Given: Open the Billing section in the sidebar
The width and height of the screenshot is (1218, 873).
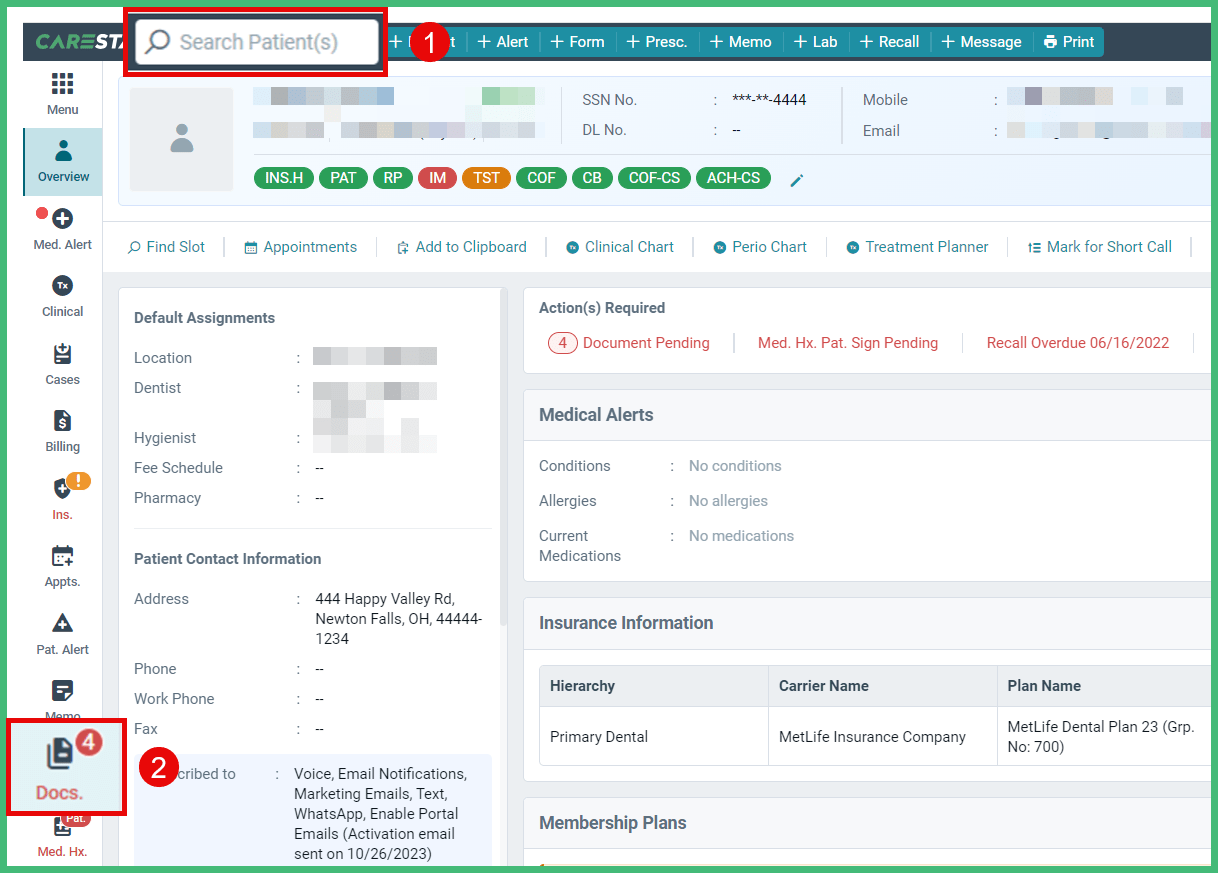Looking at the screenshot, I should tap(61, 432).
